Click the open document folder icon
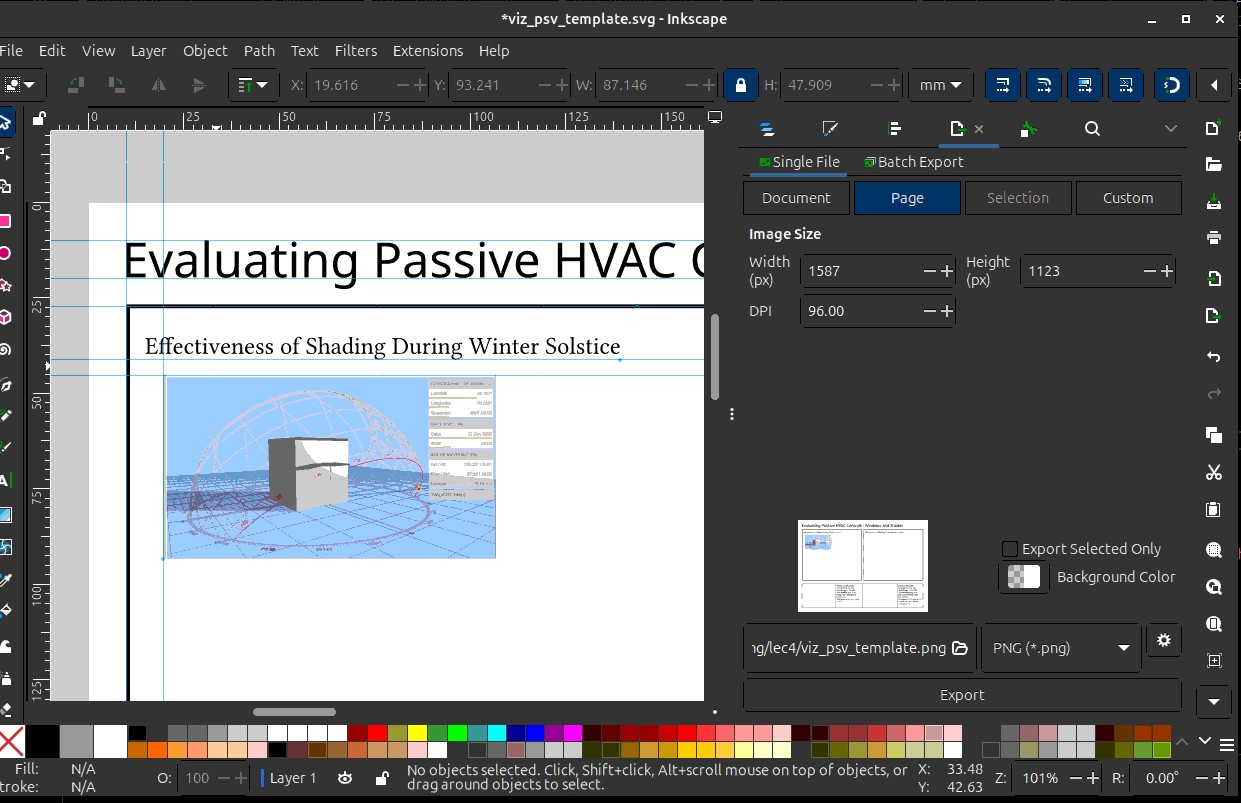 1213,164
